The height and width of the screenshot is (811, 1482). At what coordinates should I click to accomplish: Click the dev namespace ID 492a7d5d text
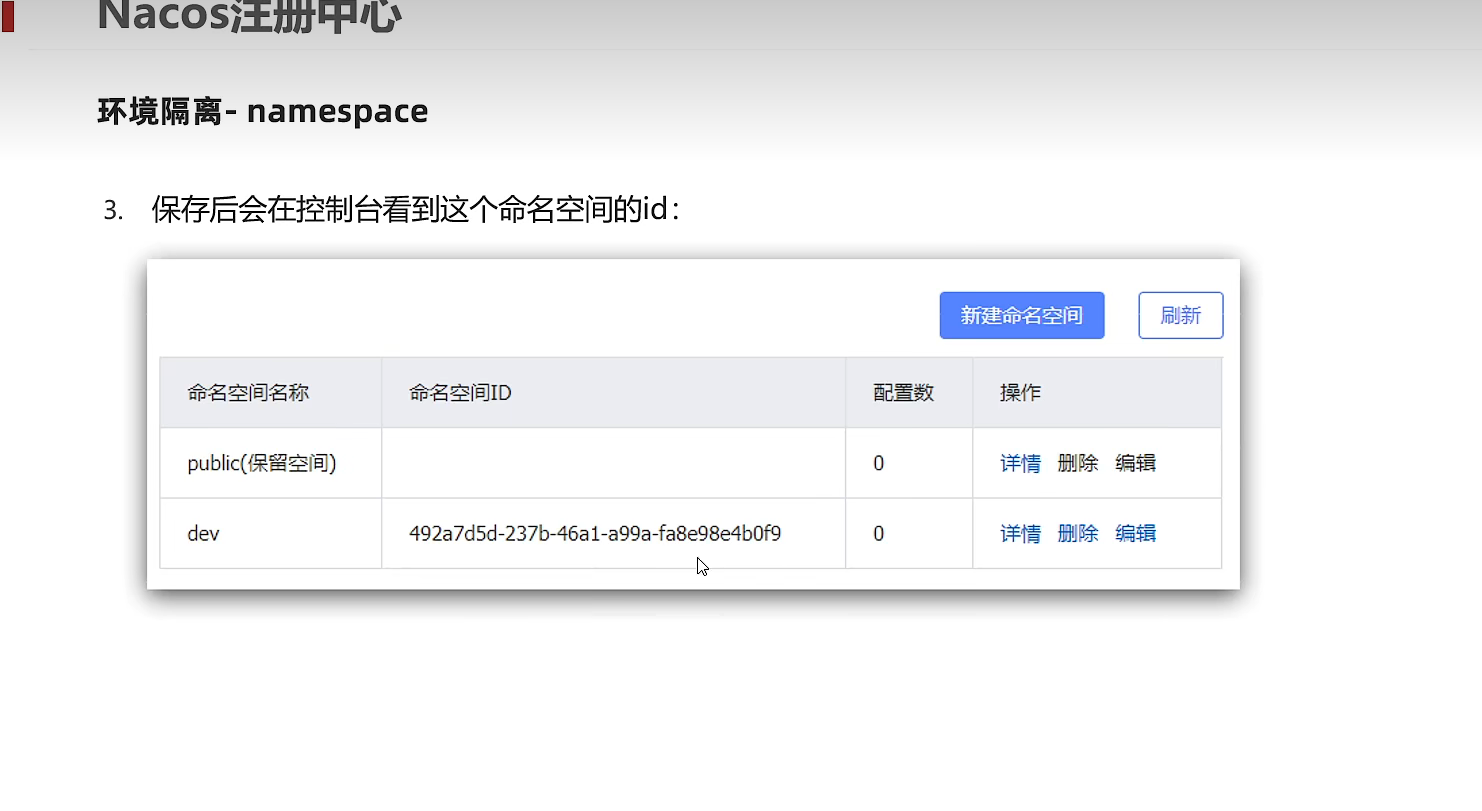pyautogui.click(x=595, y=534)
